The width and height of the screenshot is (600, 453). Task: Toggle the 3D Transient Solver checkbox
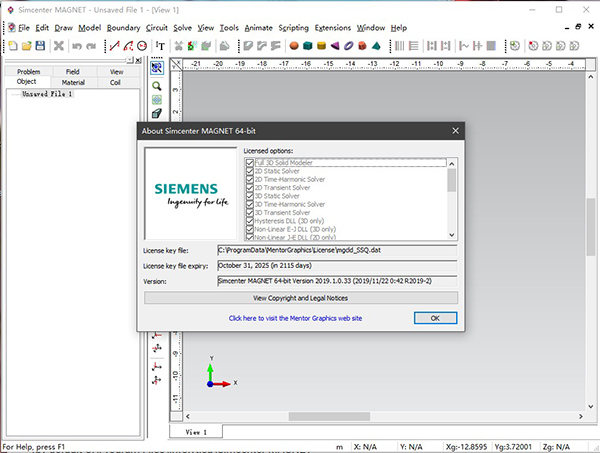point(250,212)
